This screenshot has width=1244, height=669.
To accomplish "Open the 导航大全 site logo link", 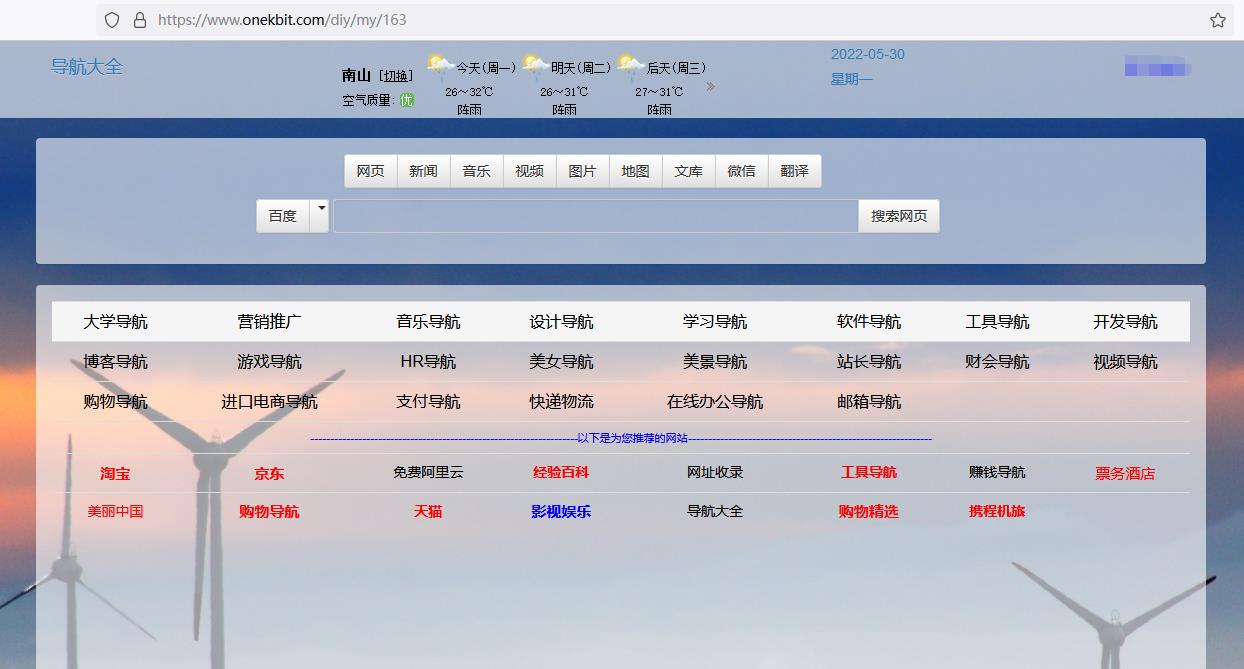I will pos(87,67).
